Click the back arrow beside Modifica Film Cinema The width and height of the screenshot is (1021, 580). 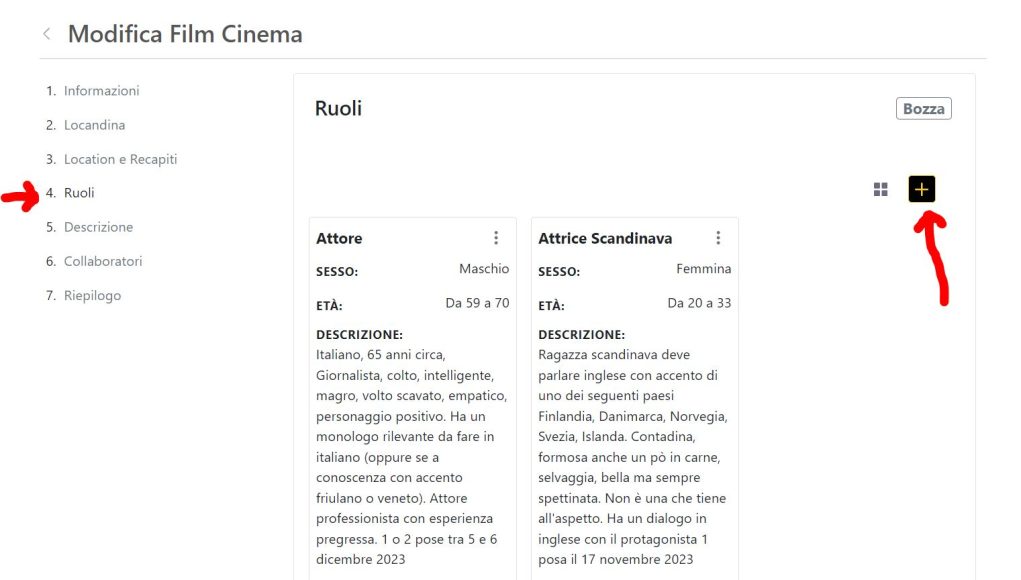(47, 34)
